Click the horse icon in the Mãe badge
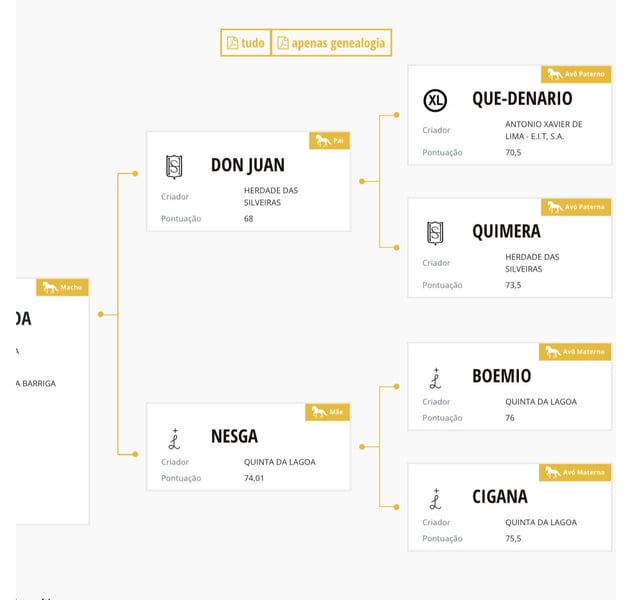 [319, 412]
